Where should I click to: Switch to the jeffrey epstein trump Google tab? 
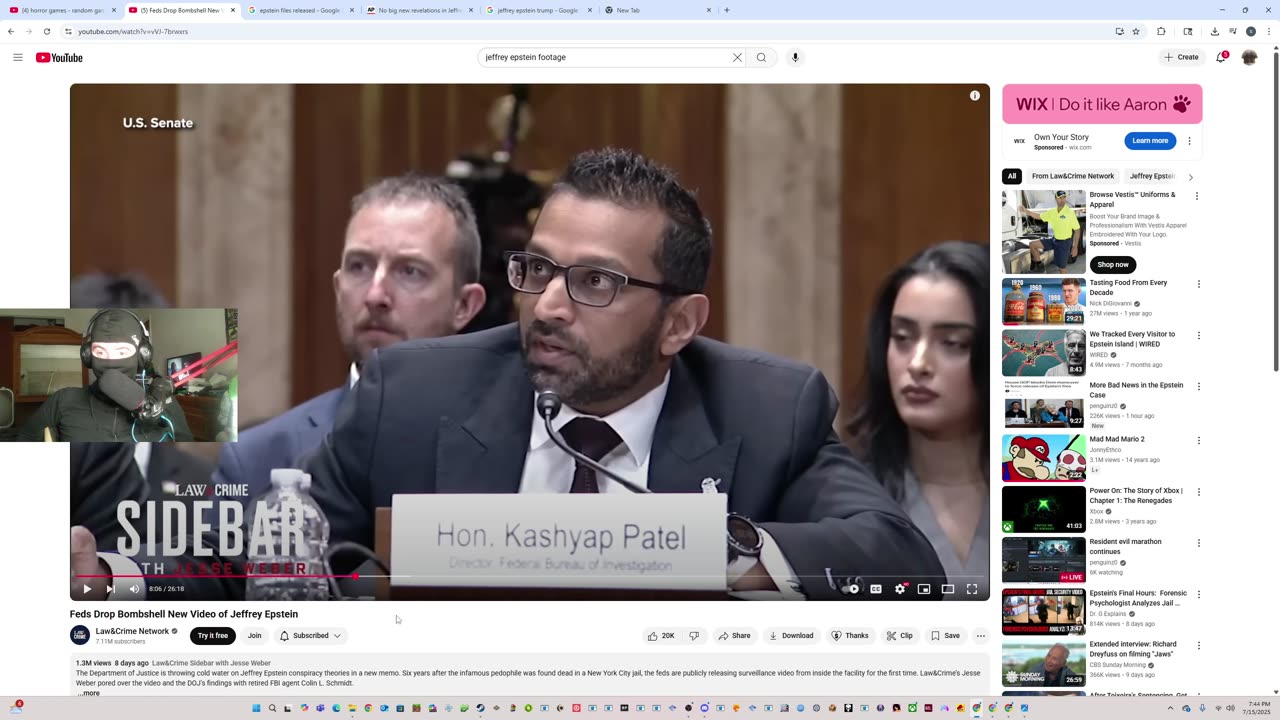[538, 10]
